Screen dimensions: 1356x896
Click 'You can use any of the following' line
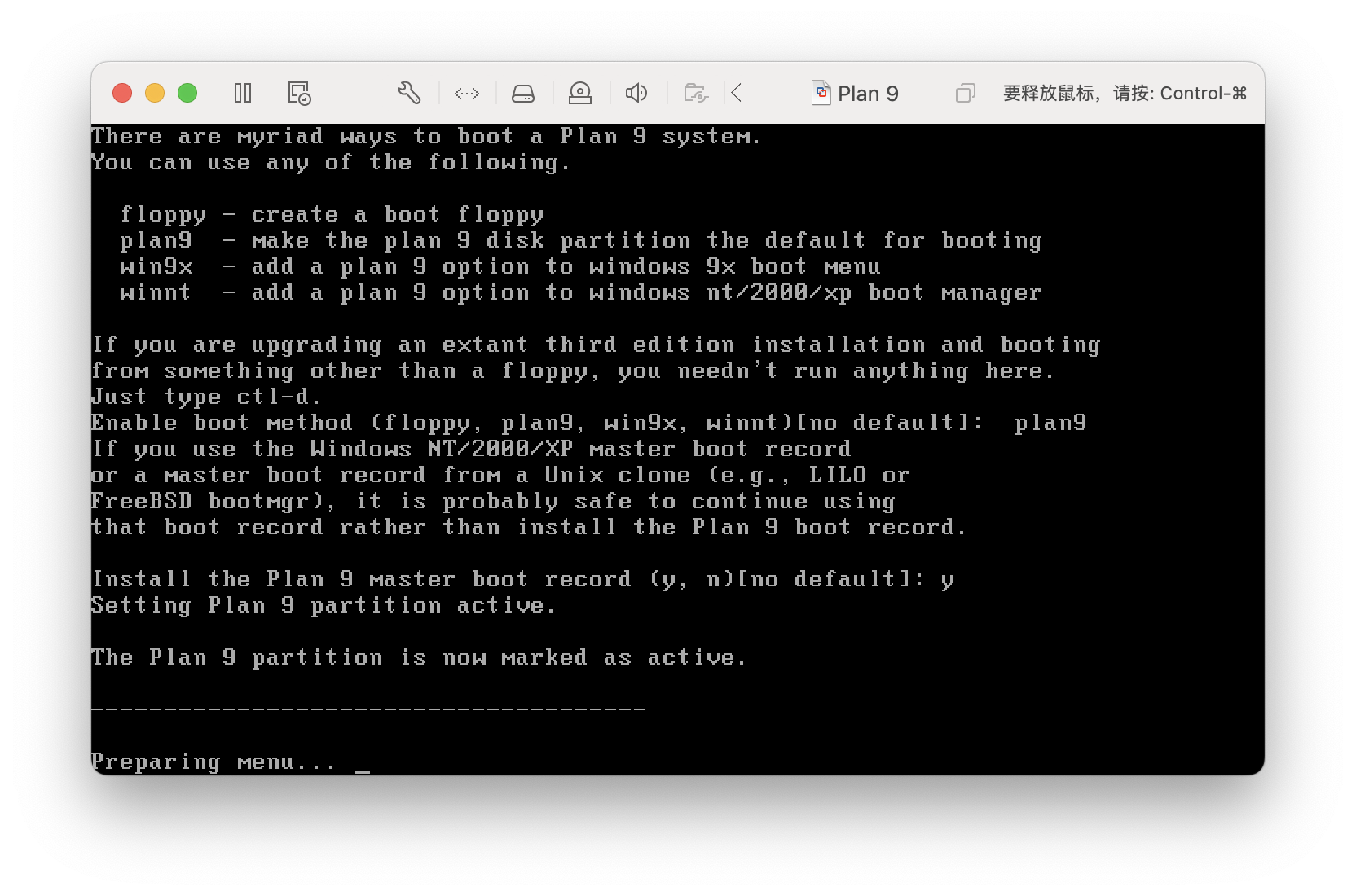(x=331, y=162)
